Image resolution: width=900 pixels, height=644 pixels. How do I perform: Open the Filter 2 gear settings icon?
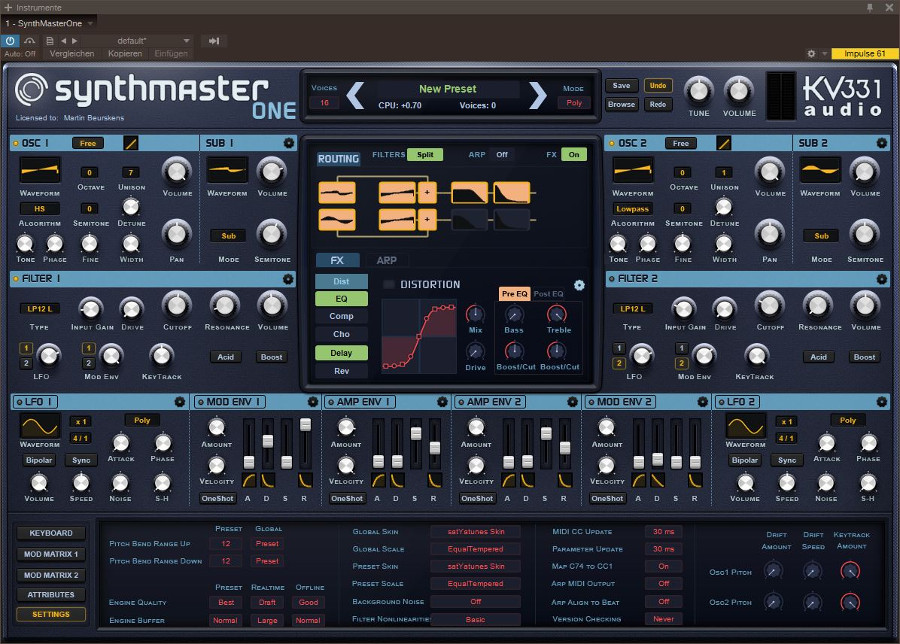882,279
